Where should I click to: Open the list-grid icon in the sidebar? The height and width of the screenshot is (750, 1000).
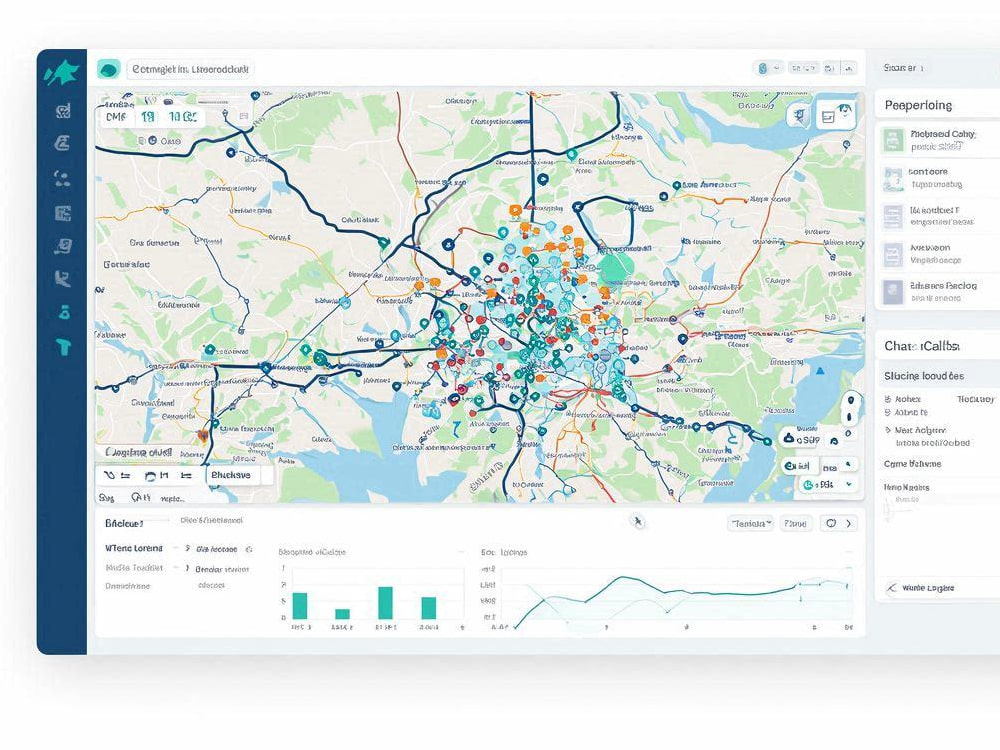click(x=62, y=212)
